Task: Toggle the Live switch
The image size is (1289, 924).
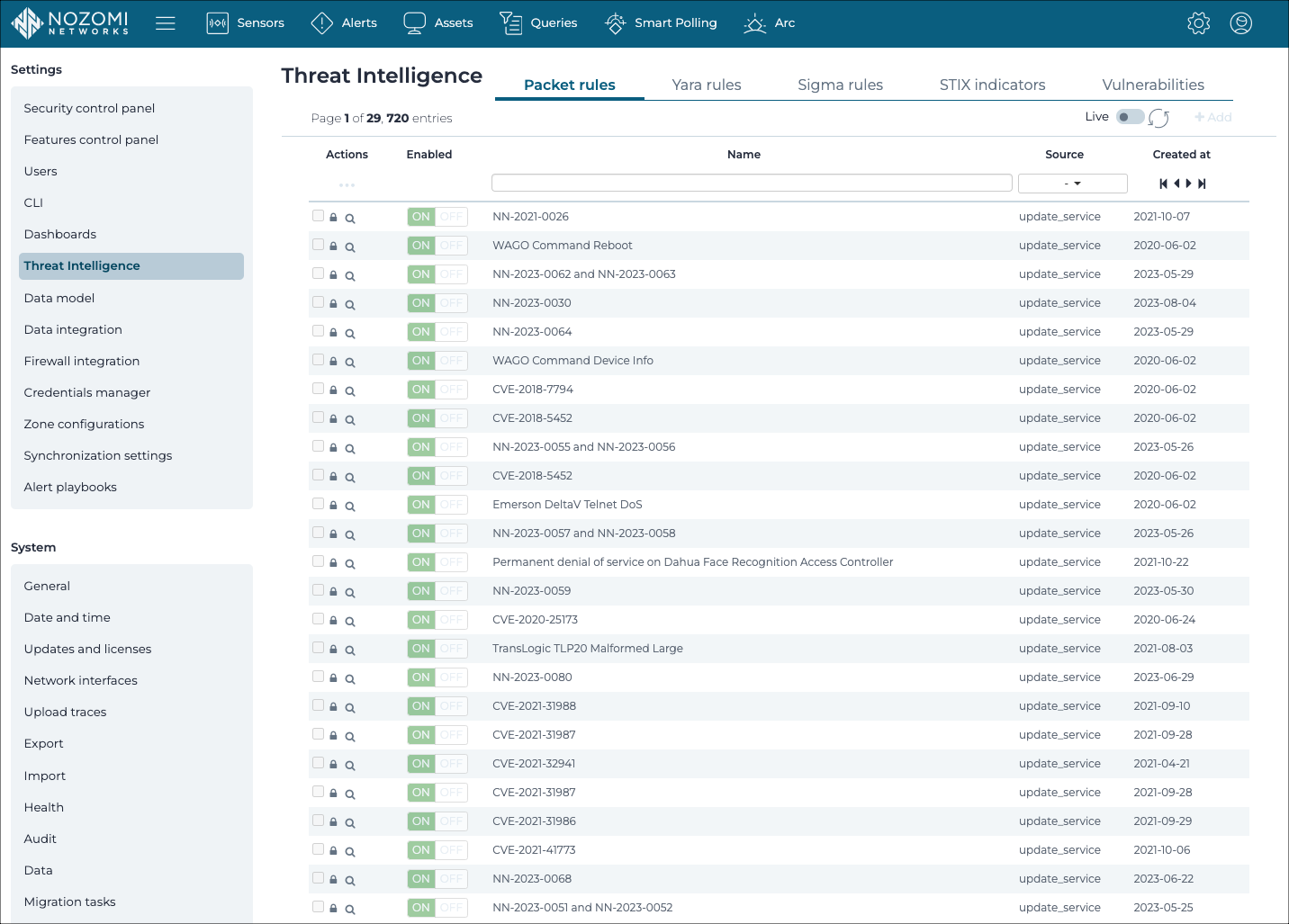Action: [1130, 117]
